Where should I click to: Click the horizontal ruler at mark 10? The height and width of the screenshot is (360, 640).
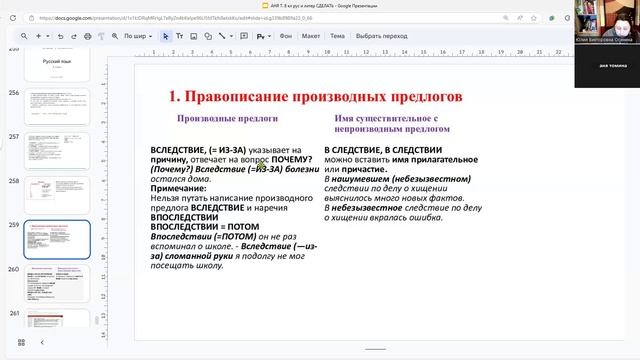[327, 52]
